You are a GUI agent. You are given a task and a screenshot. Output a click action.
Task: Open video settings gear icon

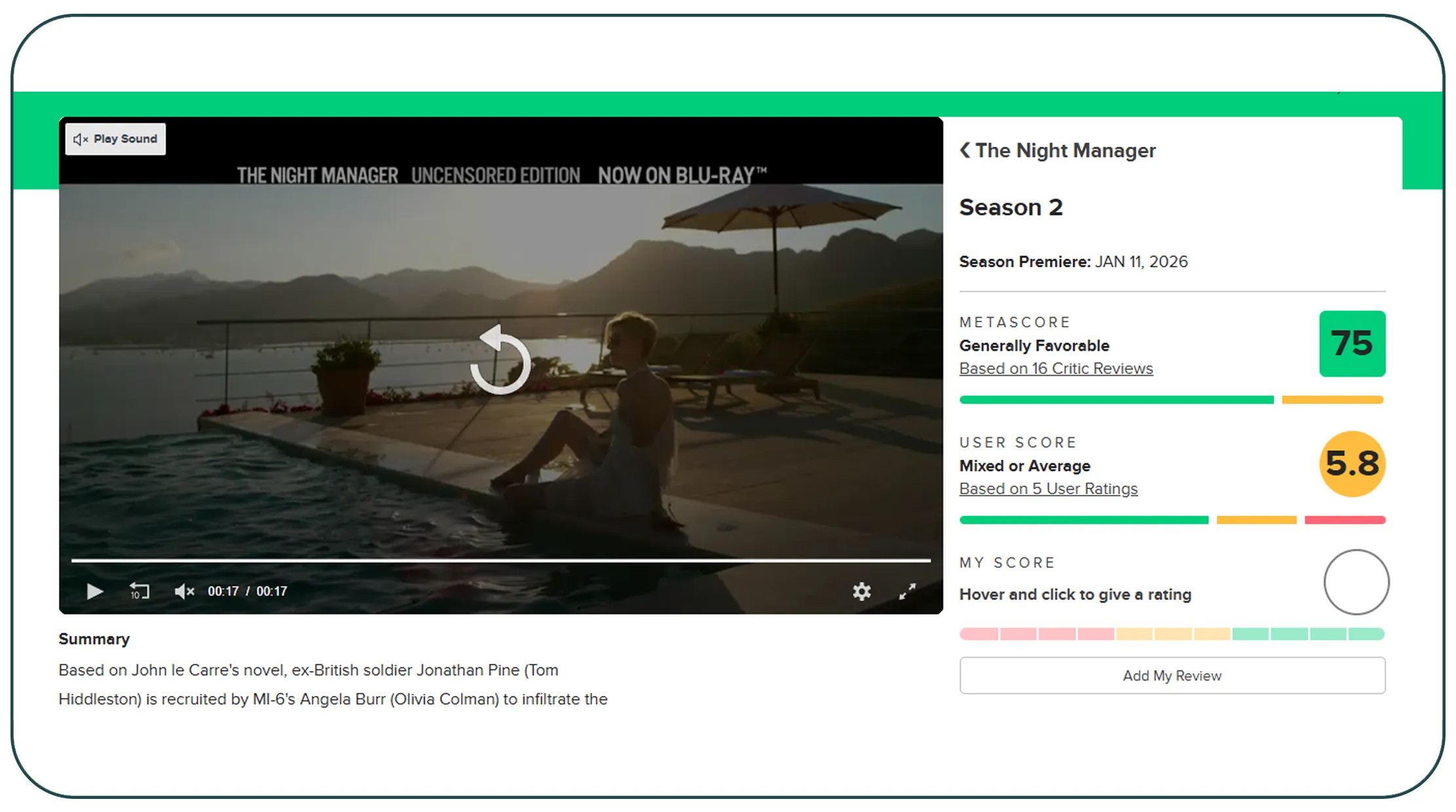pos(861,591)
